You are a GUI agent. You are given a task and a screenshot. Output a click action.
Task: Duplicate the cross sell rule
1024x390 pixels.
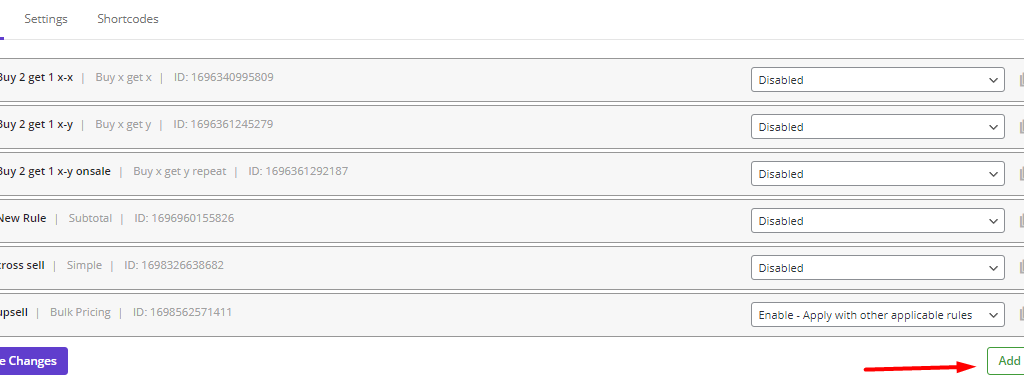[x=1021, y=268]
